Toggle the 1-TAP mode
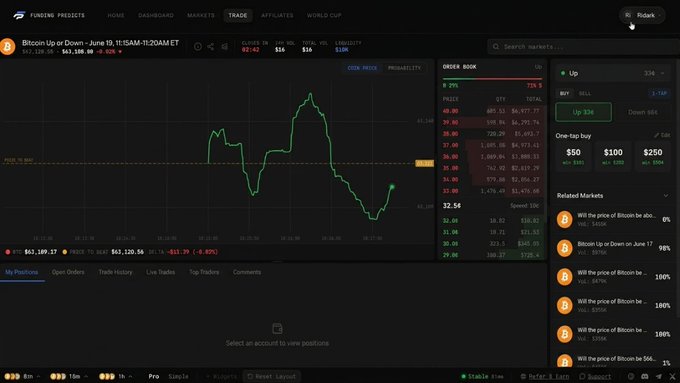The width and height of the screenshot is (680, 383). coord(659,93)
